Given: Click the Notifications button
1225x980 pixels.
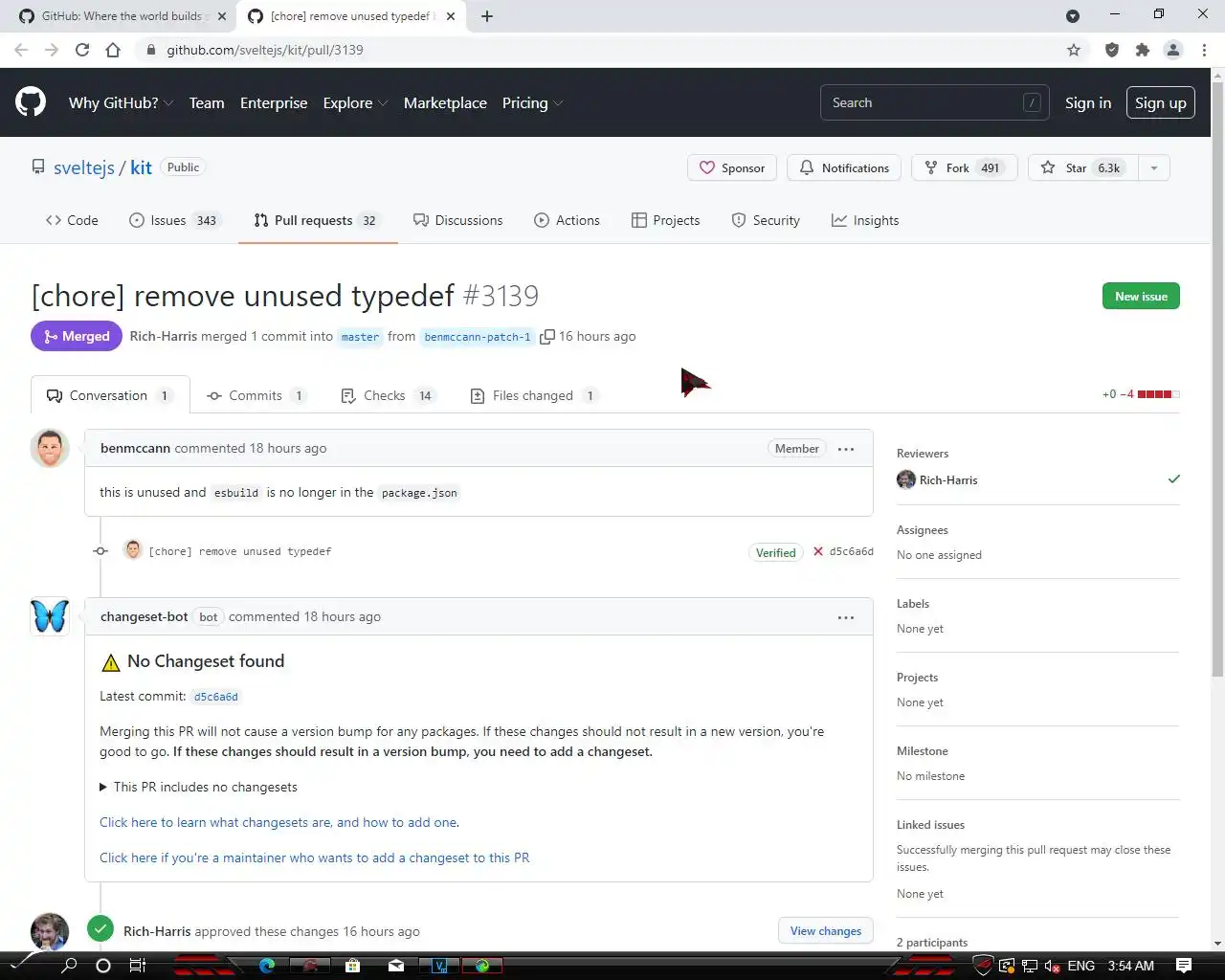Looking at the screenshot, I should pos(844,167).
